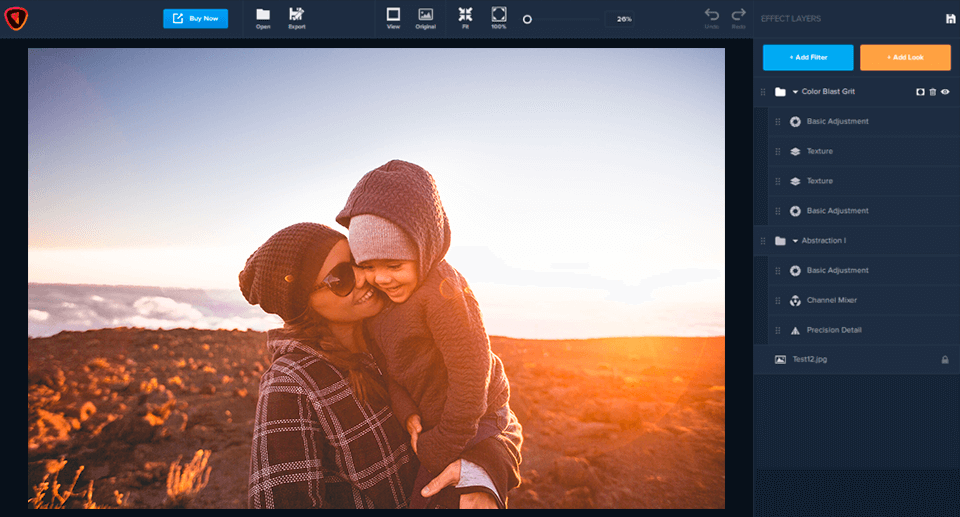Click the zoom slider handle
Image resolution: width=960 pixels, height=517 pixels.
click(527, 19)
